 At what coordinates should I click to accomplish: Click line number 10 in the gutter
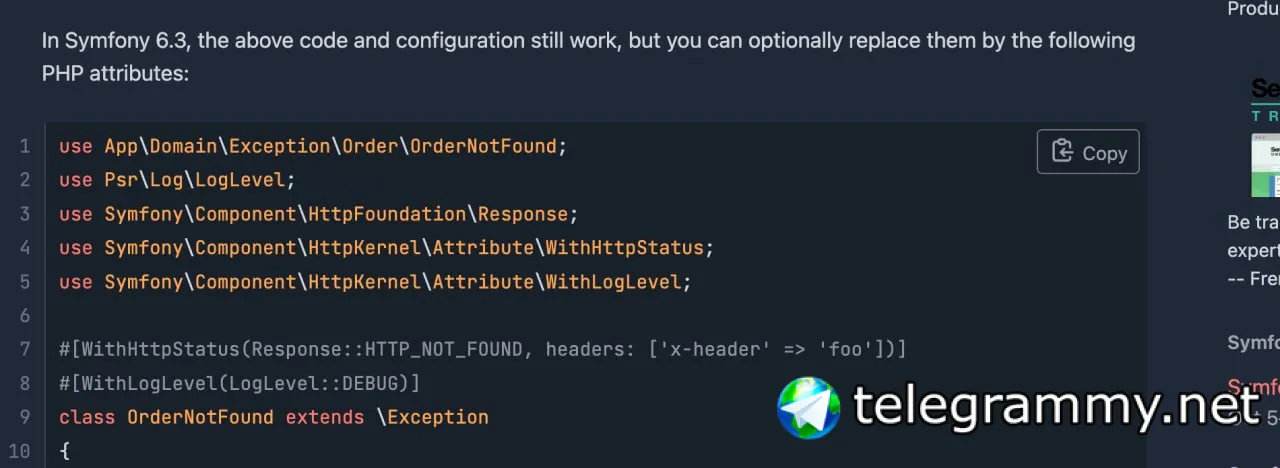click(x=24, y=451)
